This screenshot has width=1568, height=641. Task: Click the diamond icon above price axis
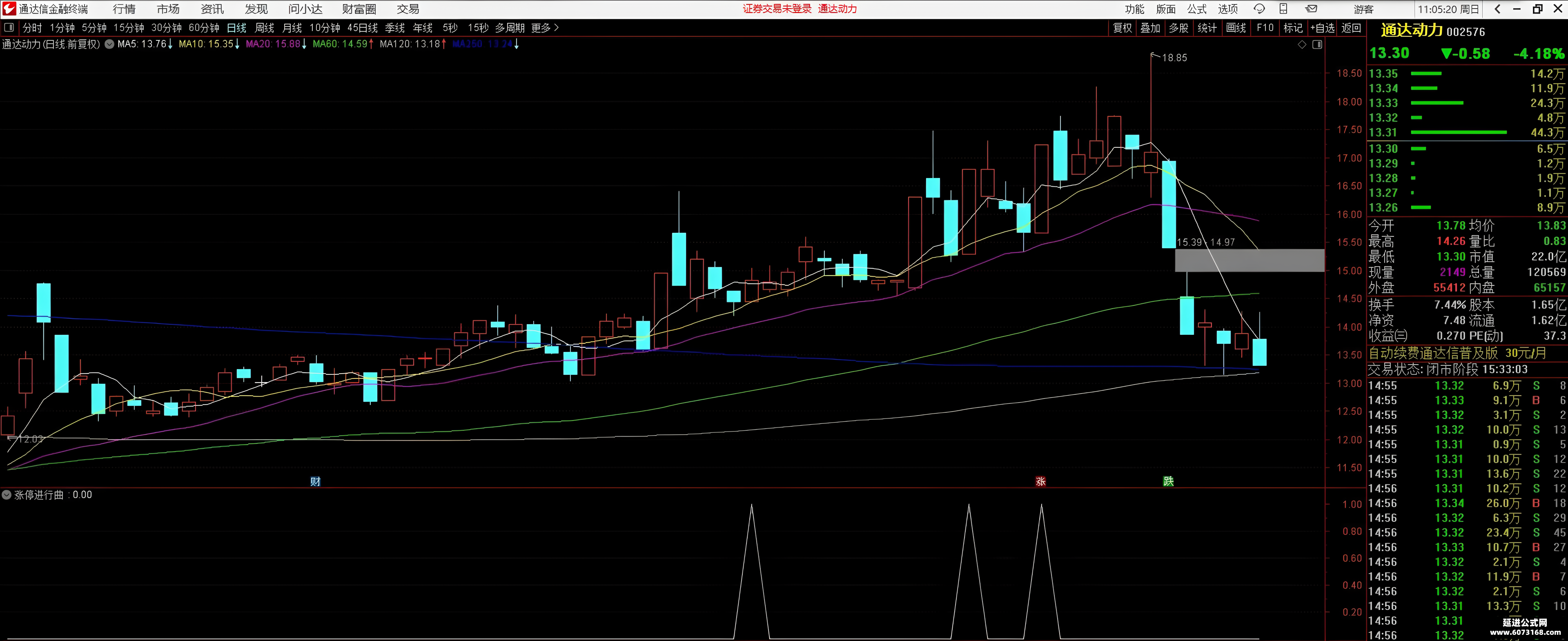(x=1302, y=45)
